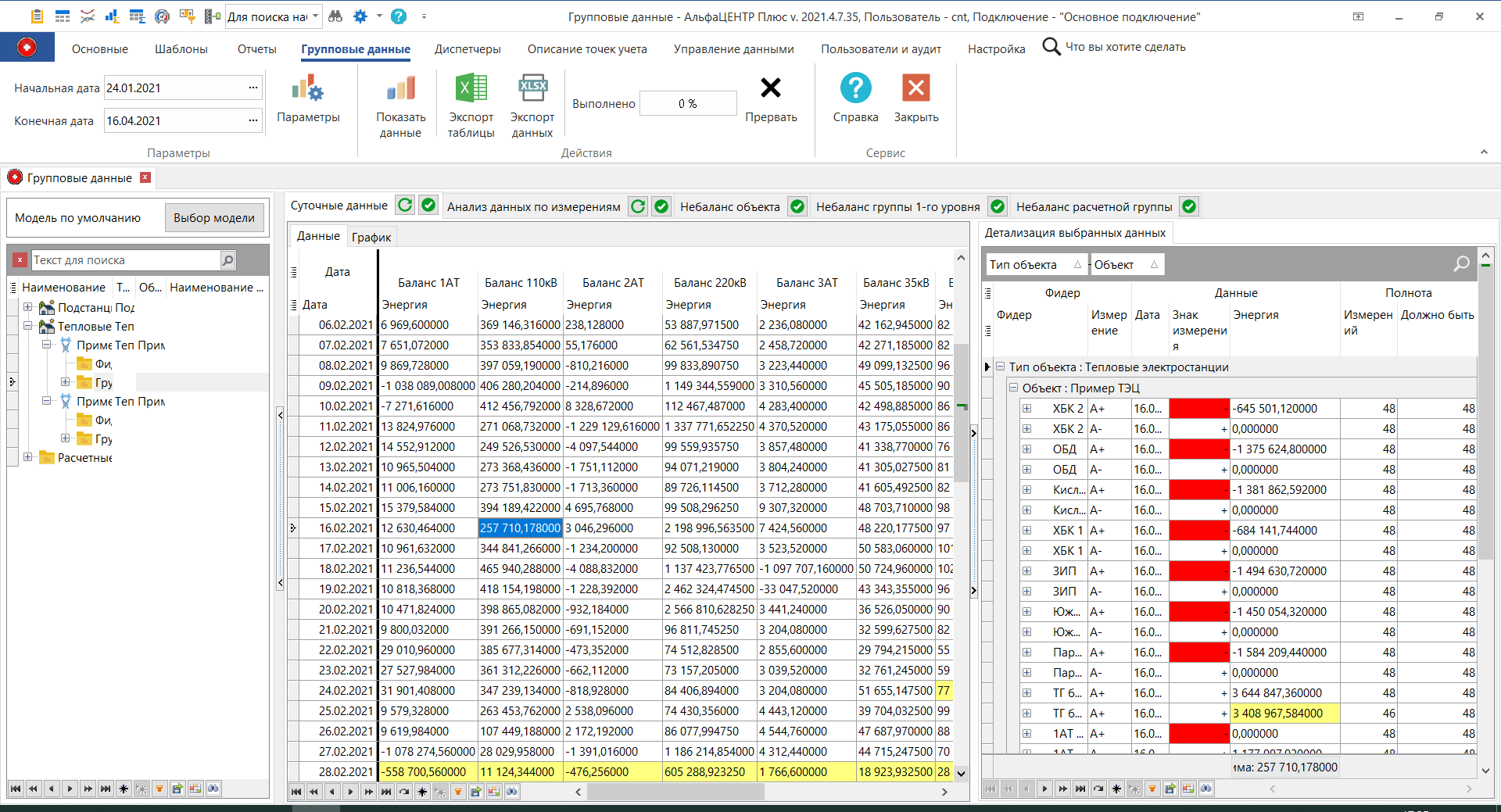Expand the Подстанции tree node
This screenshot has width=1501, height=812.
tap(29, 307)
